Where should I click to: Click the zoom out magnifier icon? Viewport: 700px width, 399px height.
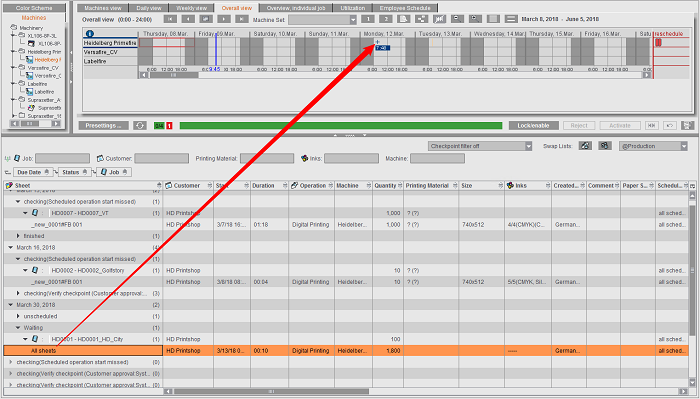click(457, 19)
